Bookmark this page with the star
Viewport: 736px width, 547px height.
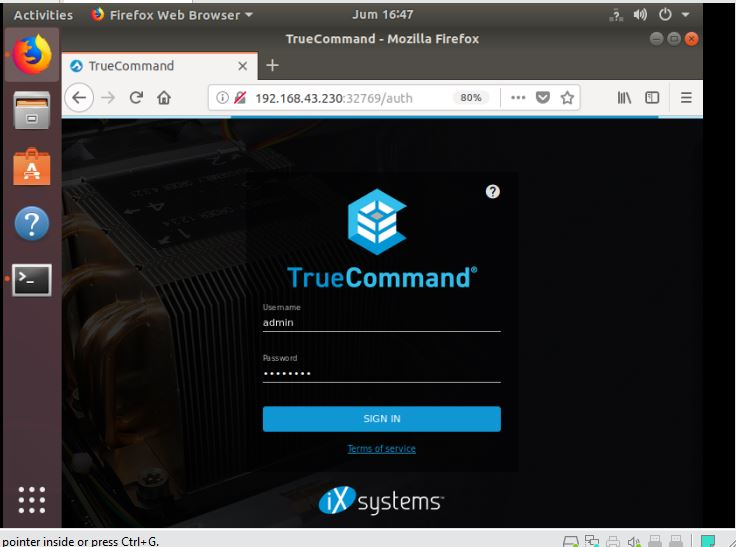(567, 98)
